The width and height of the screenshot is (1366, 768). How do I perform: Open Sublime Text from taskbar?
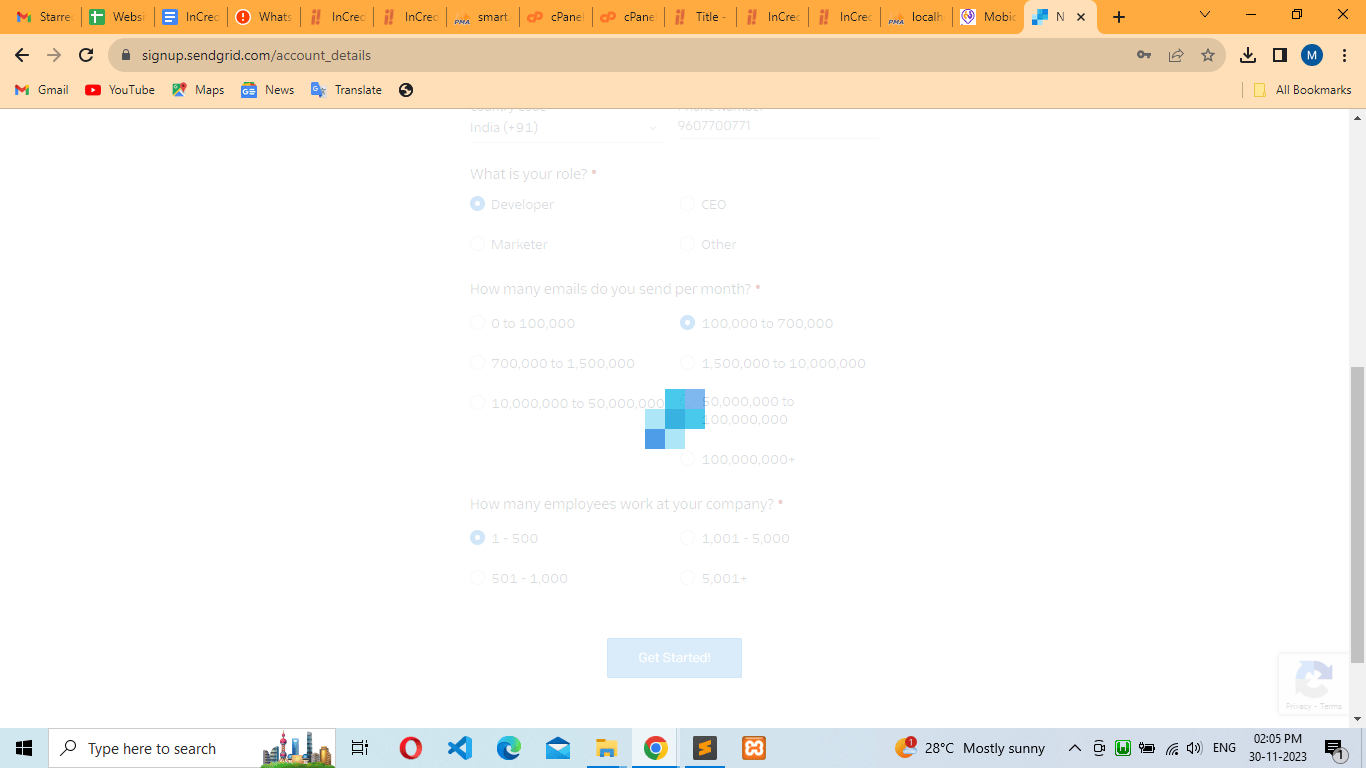(x=705, y=748)
